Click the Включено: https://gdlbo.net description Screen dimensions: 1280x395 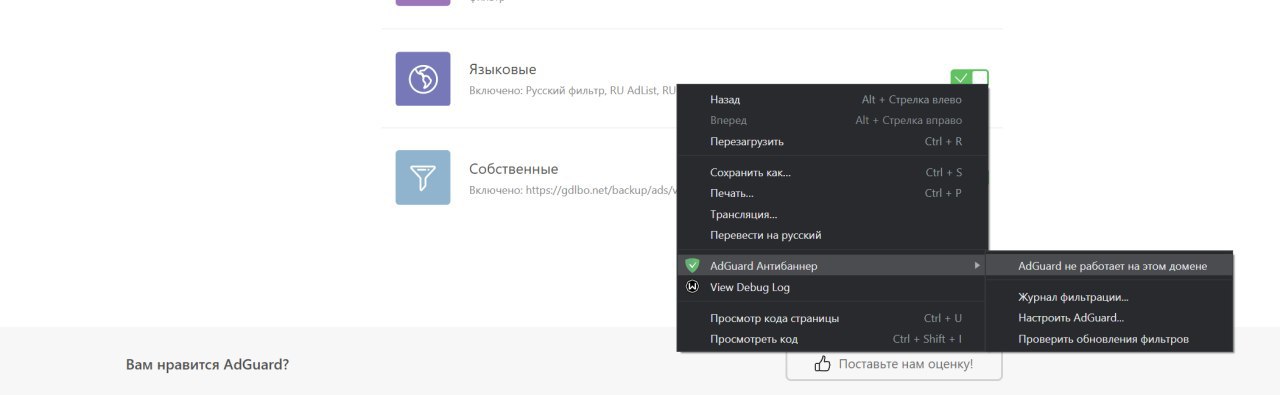[572, 190]
